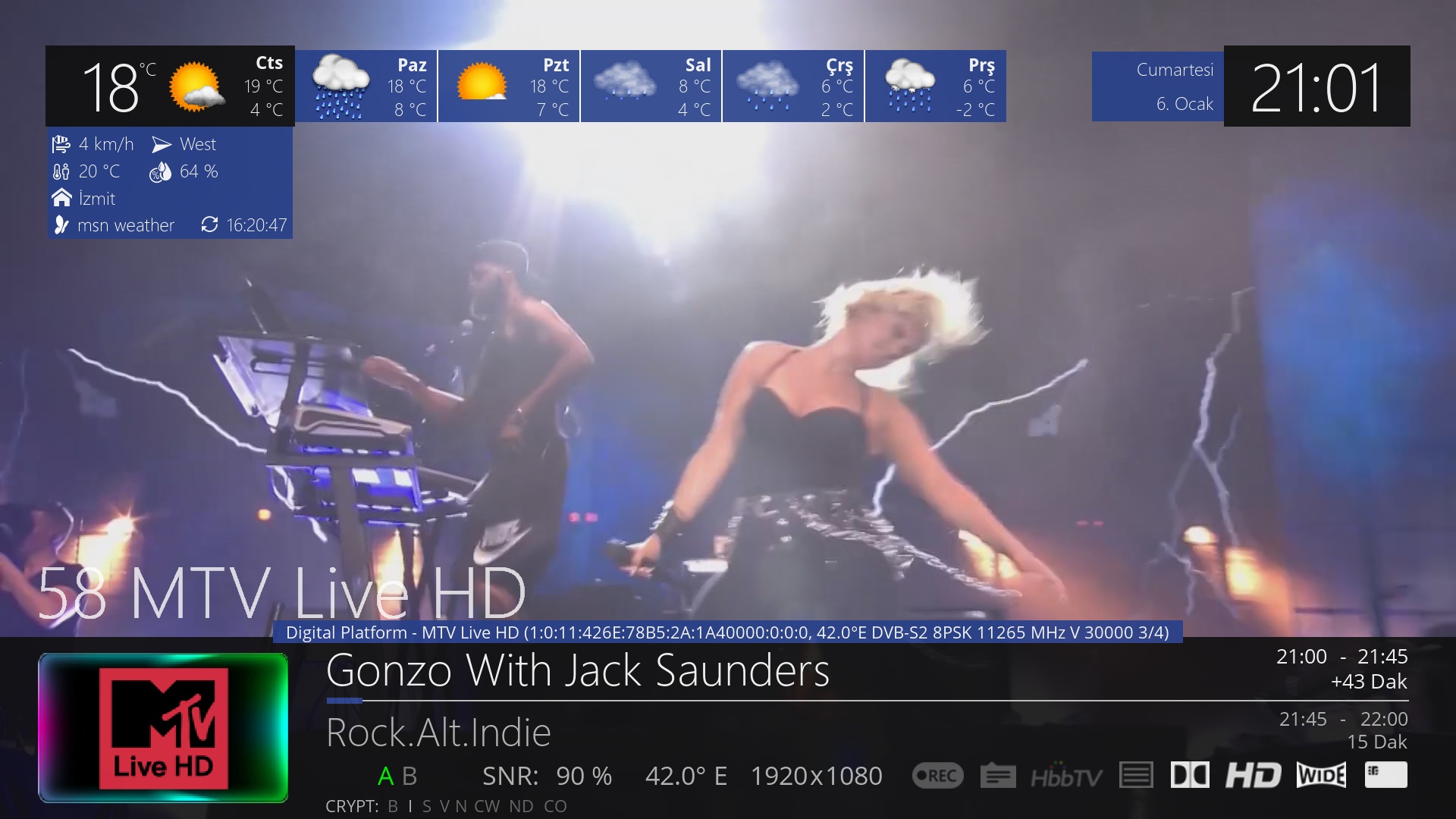This screenshot has height=819, width=1456.
Task: Click the teletext lines icon
Action: pyautogui.click(x=1136, y=775)
